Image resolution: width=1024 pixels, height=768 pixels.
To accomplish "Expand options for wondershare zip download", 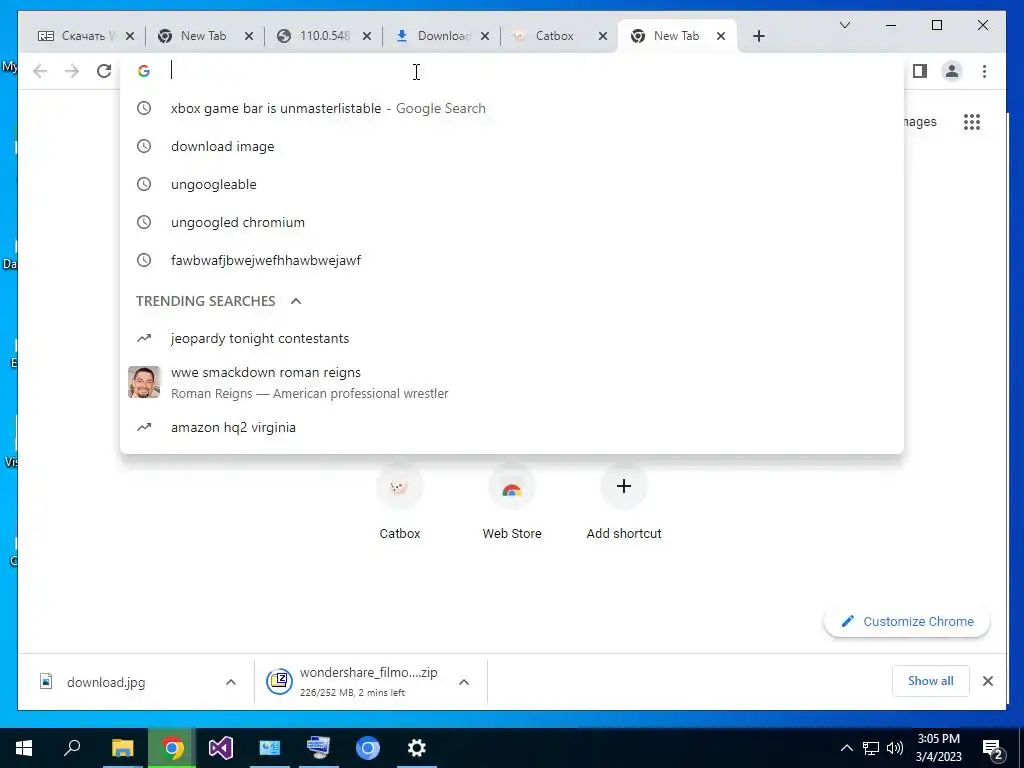I will pyautogui.click(x=464, y=682).
